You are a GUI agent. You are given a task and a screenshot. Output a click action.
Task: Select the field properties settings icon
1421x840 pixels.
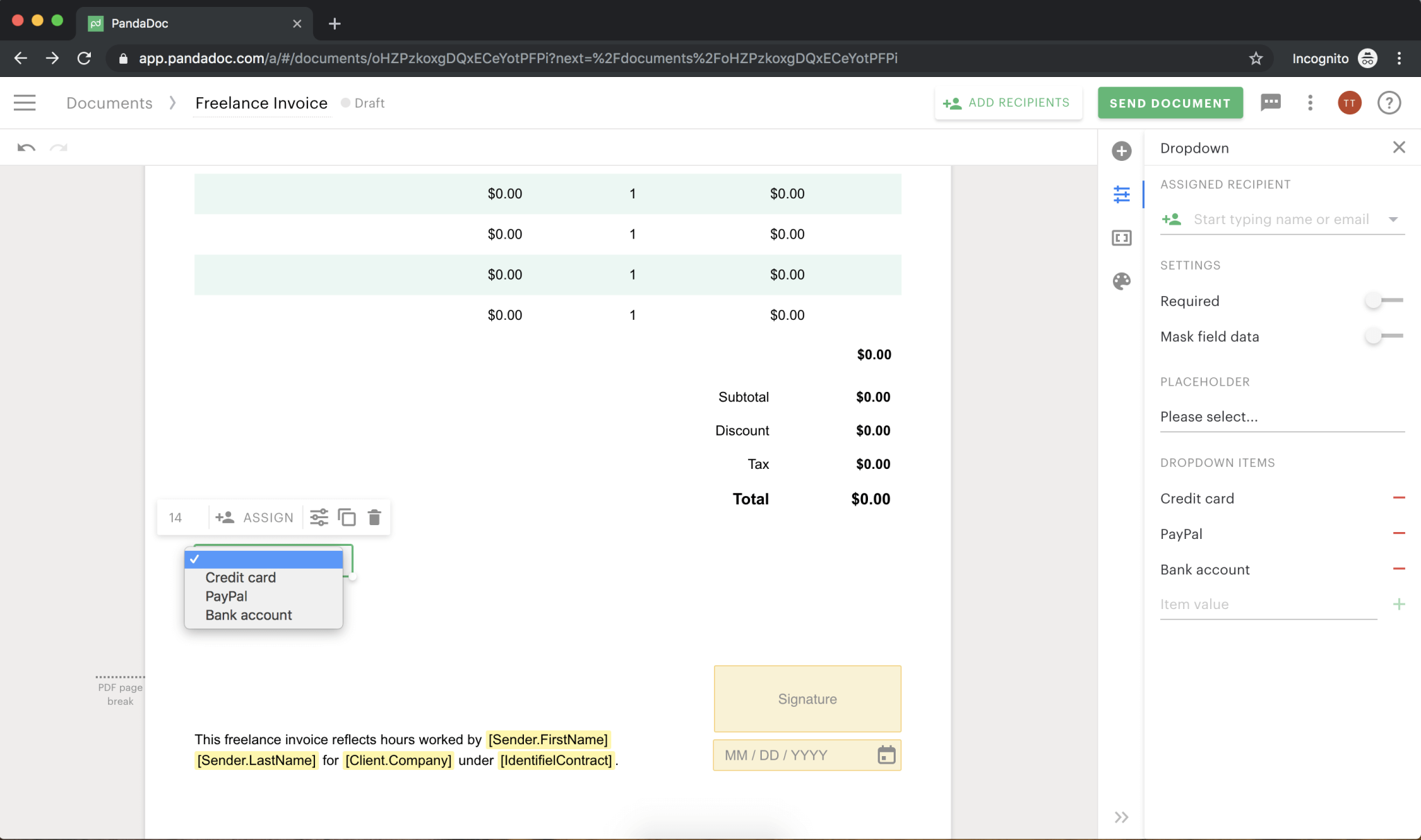(1123, 195)
